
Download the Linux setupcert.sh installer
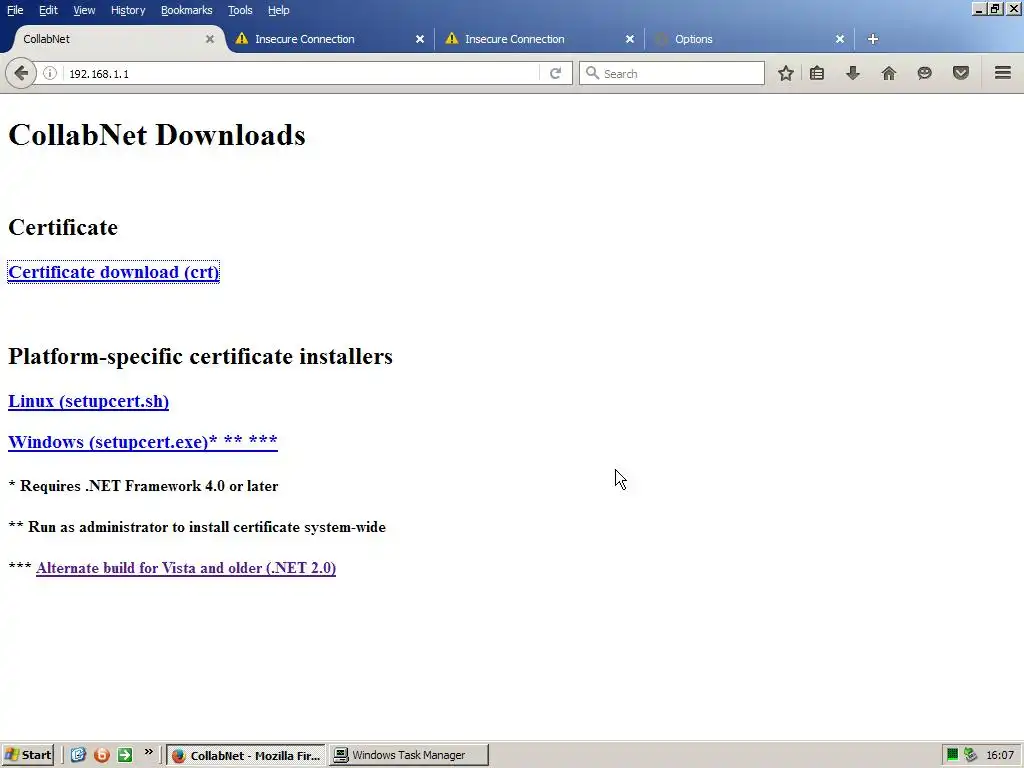88,401
